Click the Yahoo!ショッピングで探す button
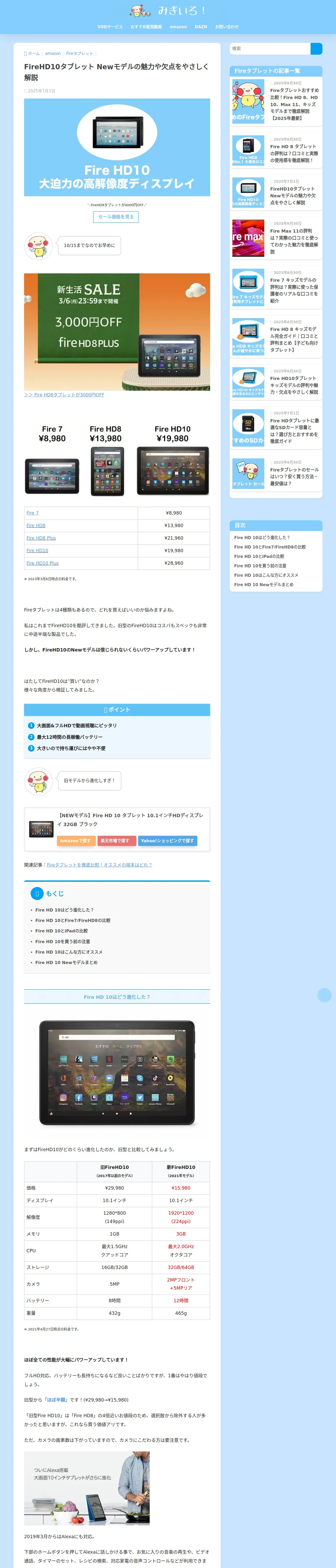 (x=167, y=841)
